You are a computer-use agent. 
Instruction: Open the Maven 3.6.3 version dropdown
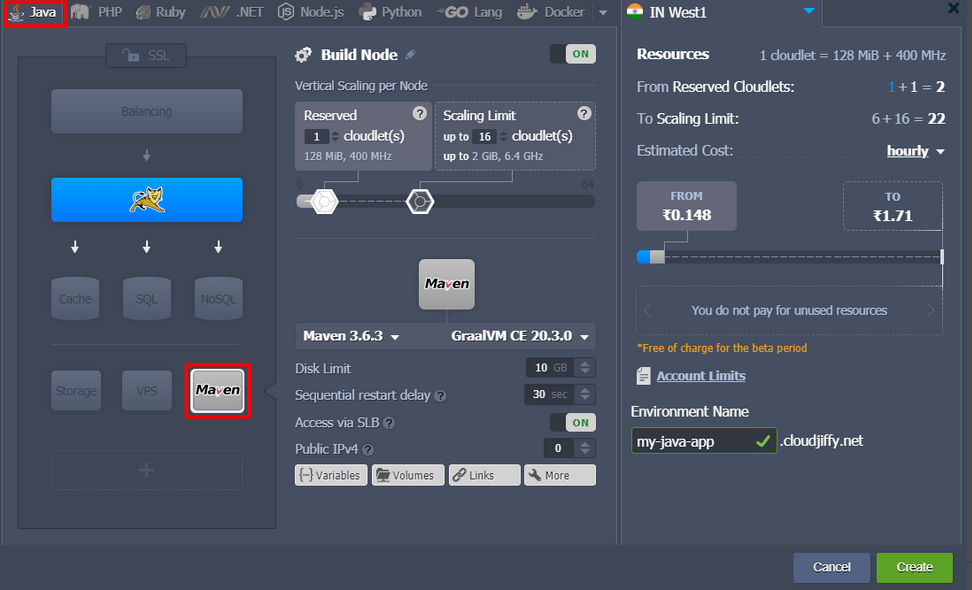coord(351,336)
